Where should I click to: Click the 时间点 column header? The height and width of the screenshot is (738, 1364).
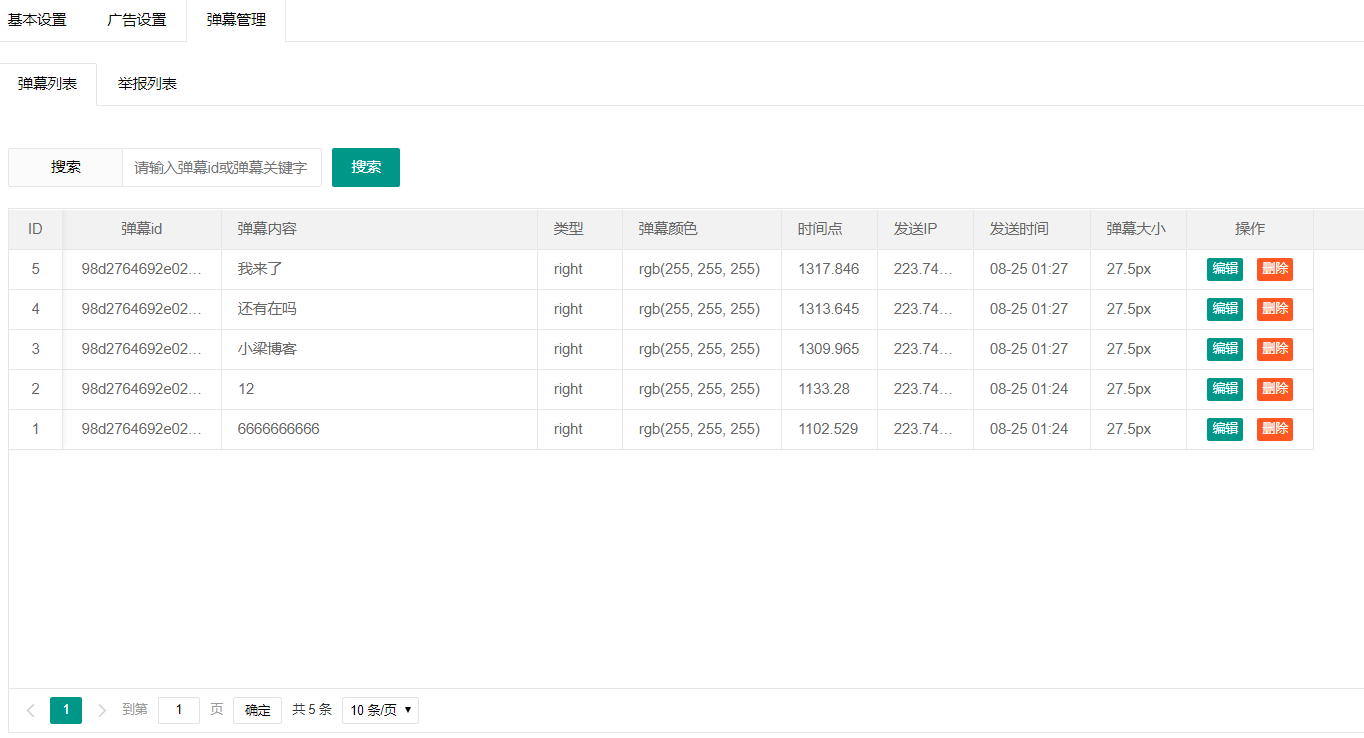point(820,229)
